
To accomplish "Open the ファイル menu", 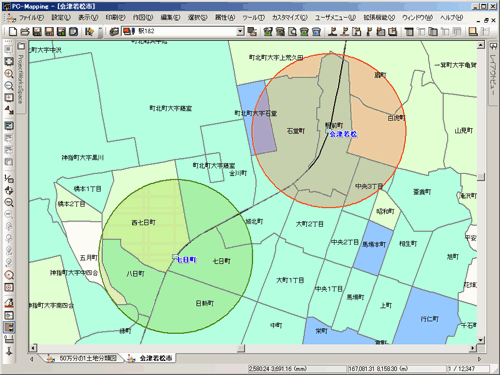I will [31, 17].
